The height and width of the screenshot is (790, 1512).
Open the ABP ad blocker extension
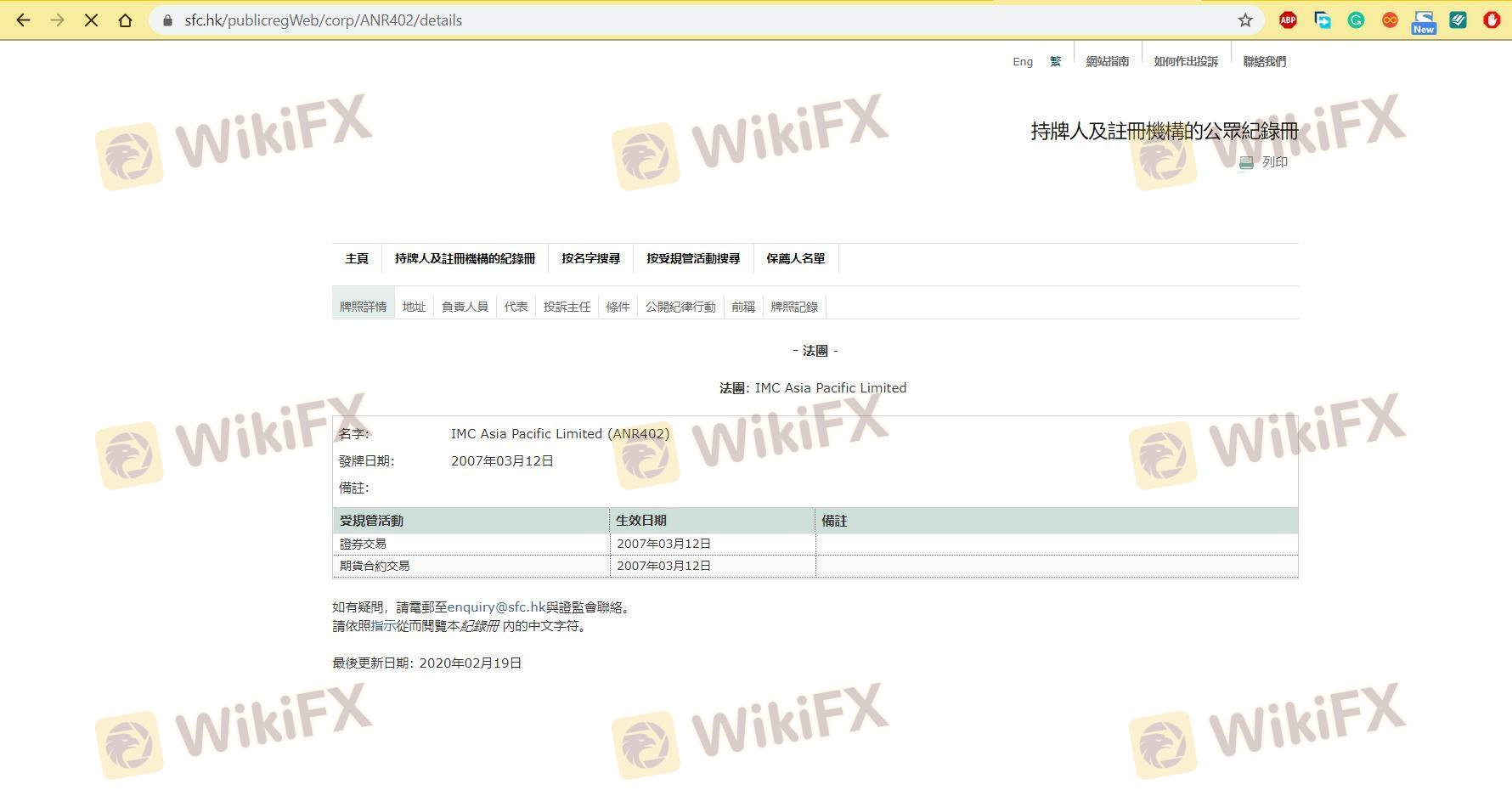[1288, 20]
